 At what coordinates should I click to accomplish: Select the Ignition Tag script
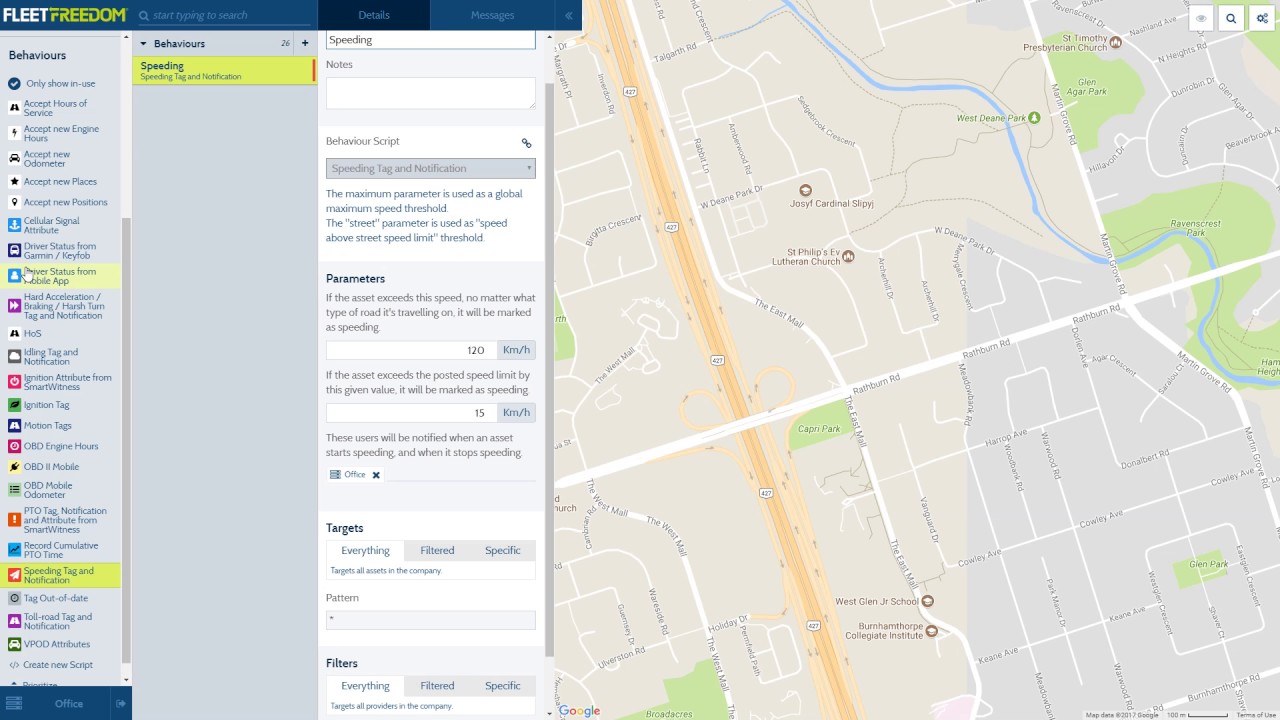60,405
